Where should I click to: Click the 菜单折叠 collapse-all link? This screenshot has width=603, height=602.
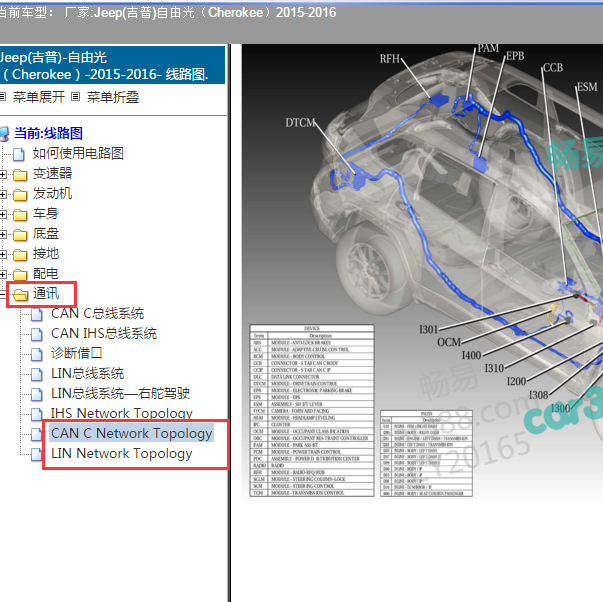113,97
